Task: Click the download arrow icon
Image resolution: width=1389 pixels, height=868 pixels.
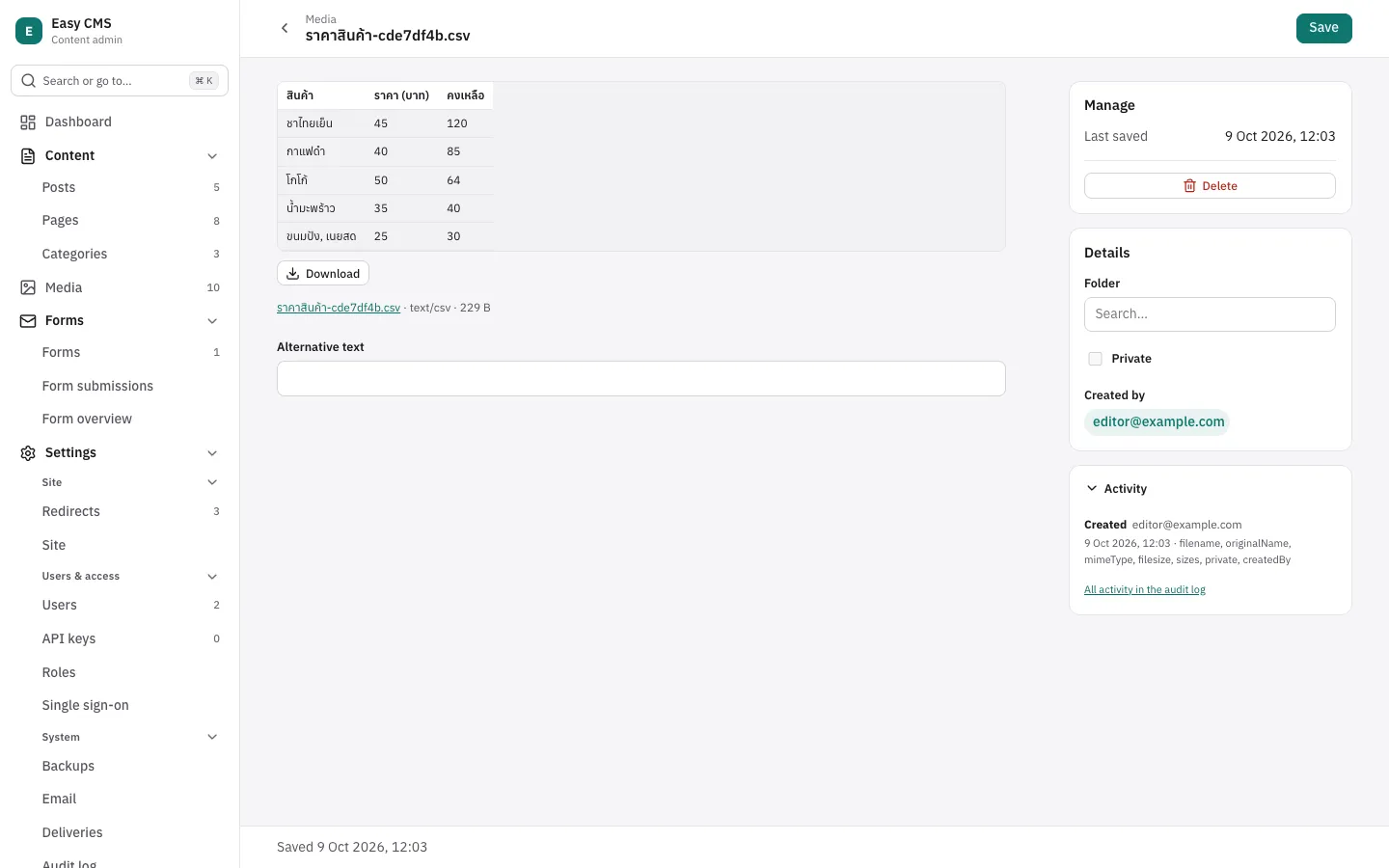Action: point(292,274)
